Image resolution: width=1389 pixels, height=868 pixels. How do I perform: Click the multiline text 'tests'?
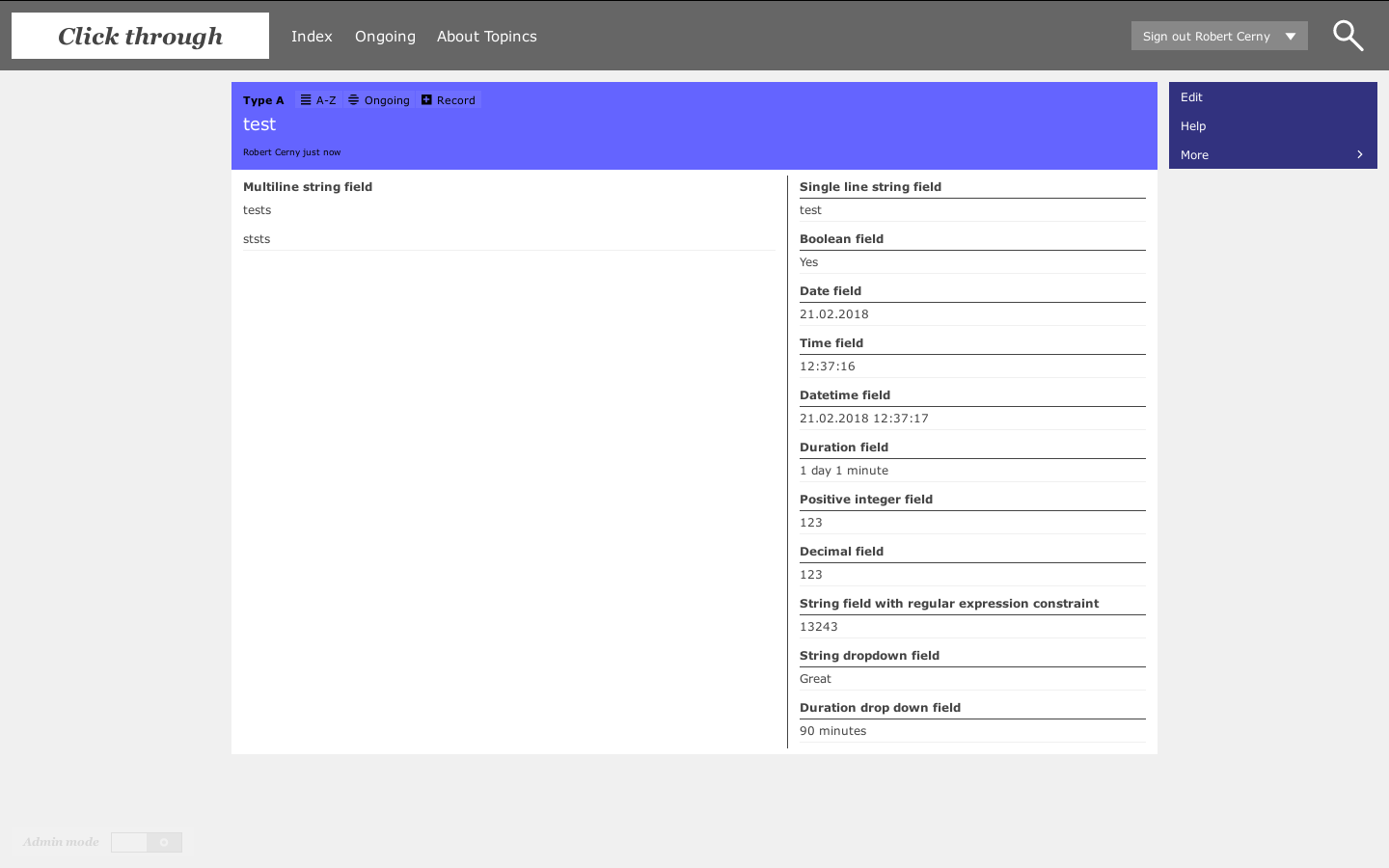[x=257, y=210]
